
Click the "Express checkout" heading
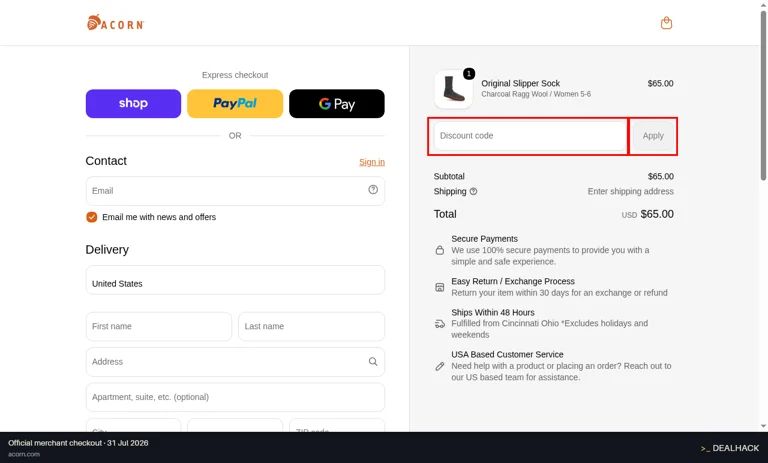point(235,75)
